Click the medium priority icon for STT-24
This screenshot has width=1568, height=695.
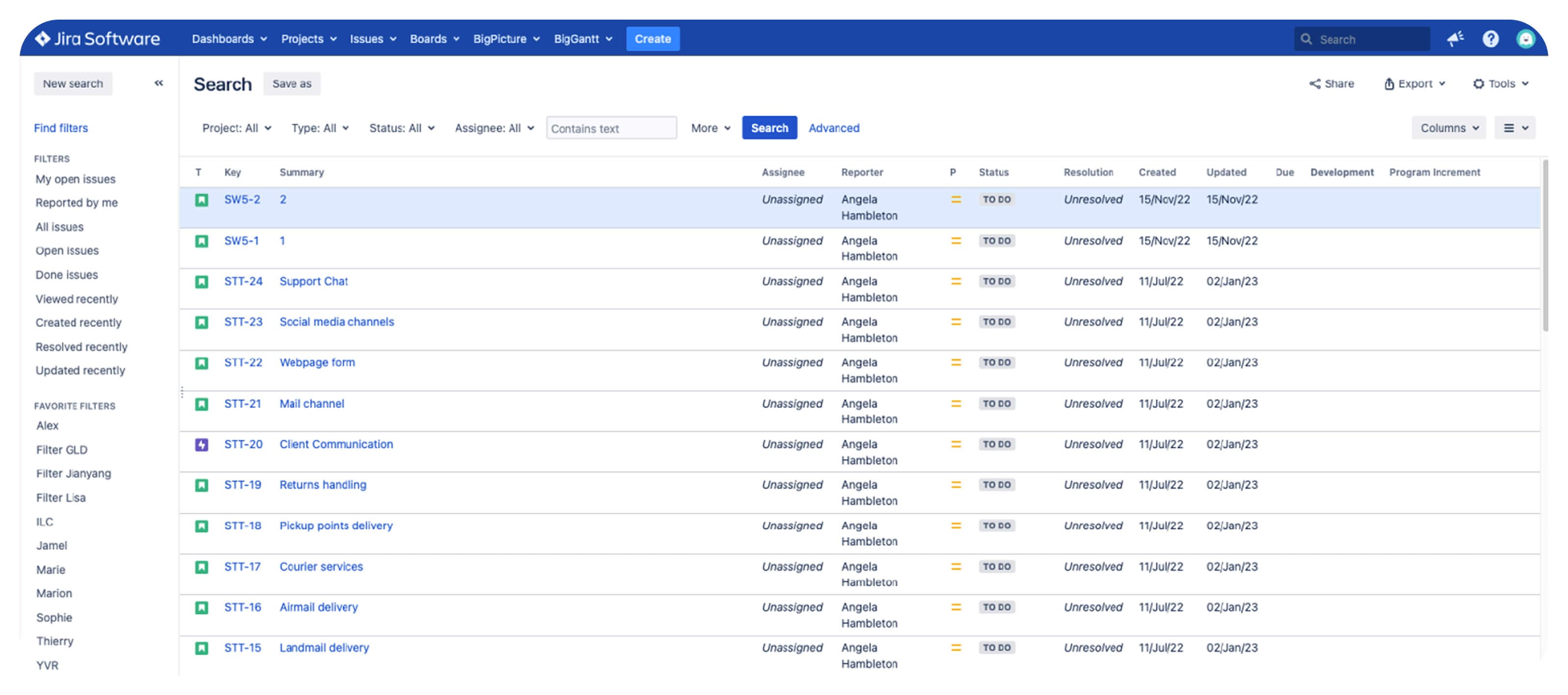tap(955, 281)
